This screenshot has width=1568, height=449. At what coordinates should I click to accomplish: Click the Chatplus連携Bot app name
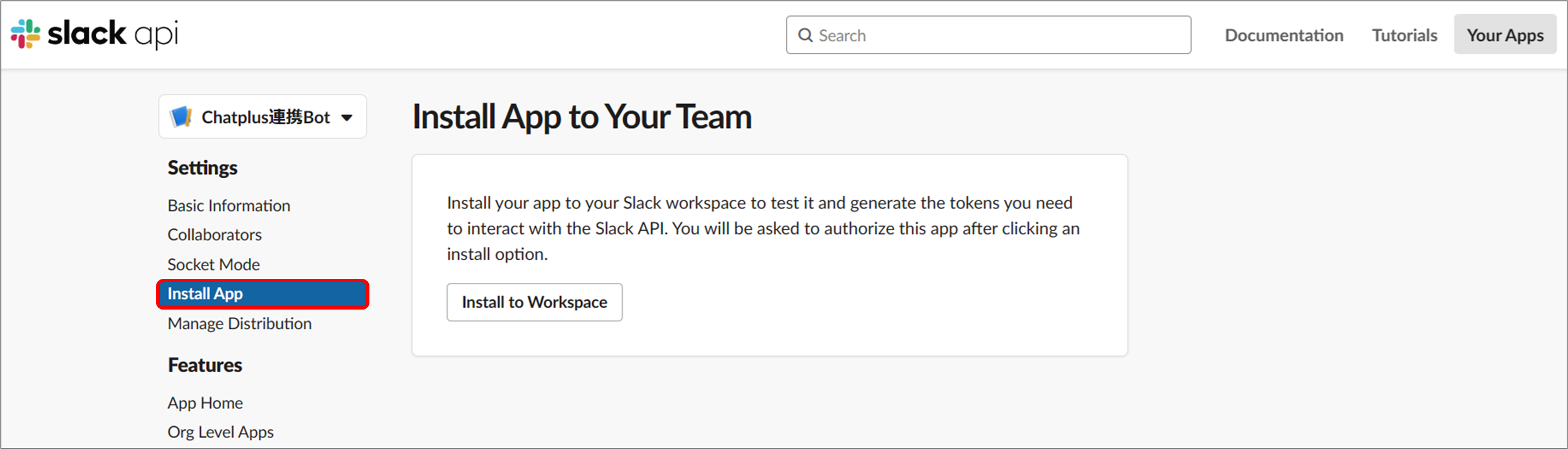(265, 117)
